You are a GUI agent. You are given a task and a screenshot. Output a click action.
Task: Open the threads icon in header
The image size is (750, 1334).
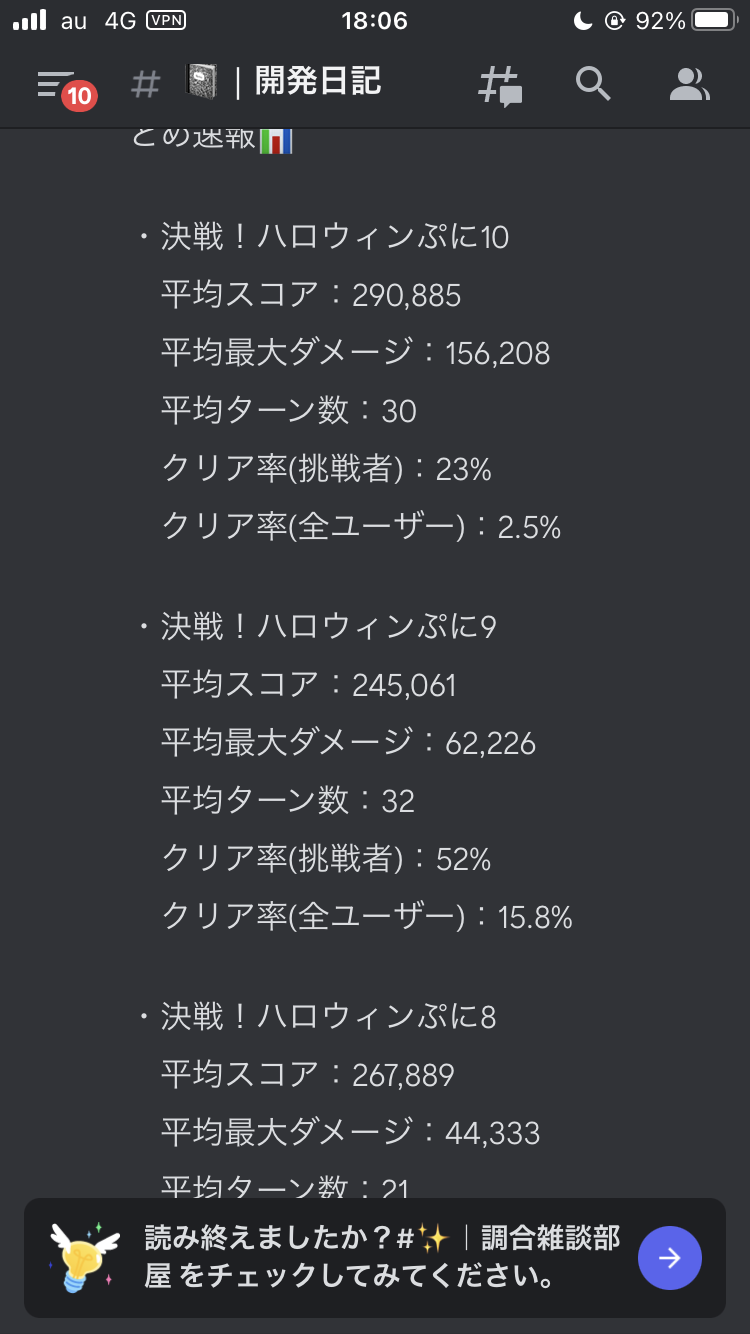[499, 86]
